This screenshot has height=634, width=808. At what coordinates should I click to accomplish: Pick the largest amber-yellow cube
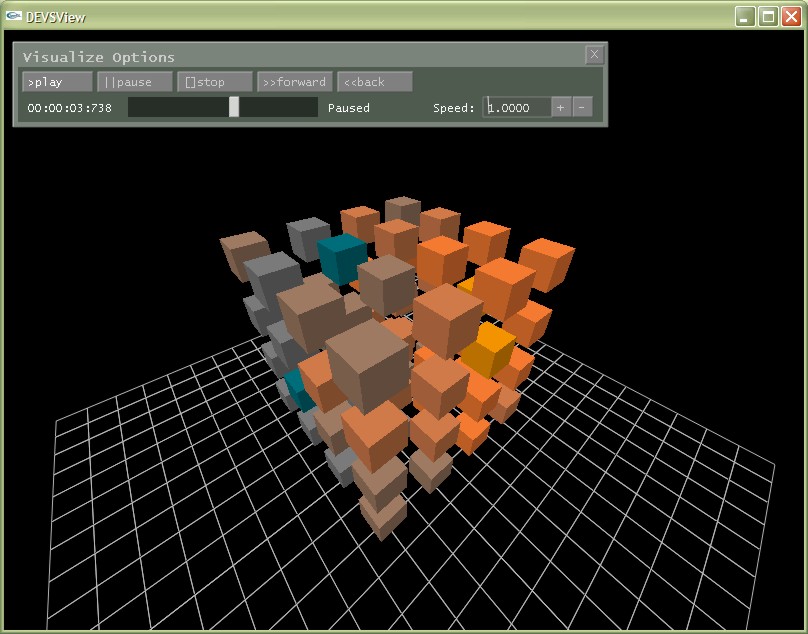(x=488, y=350)
